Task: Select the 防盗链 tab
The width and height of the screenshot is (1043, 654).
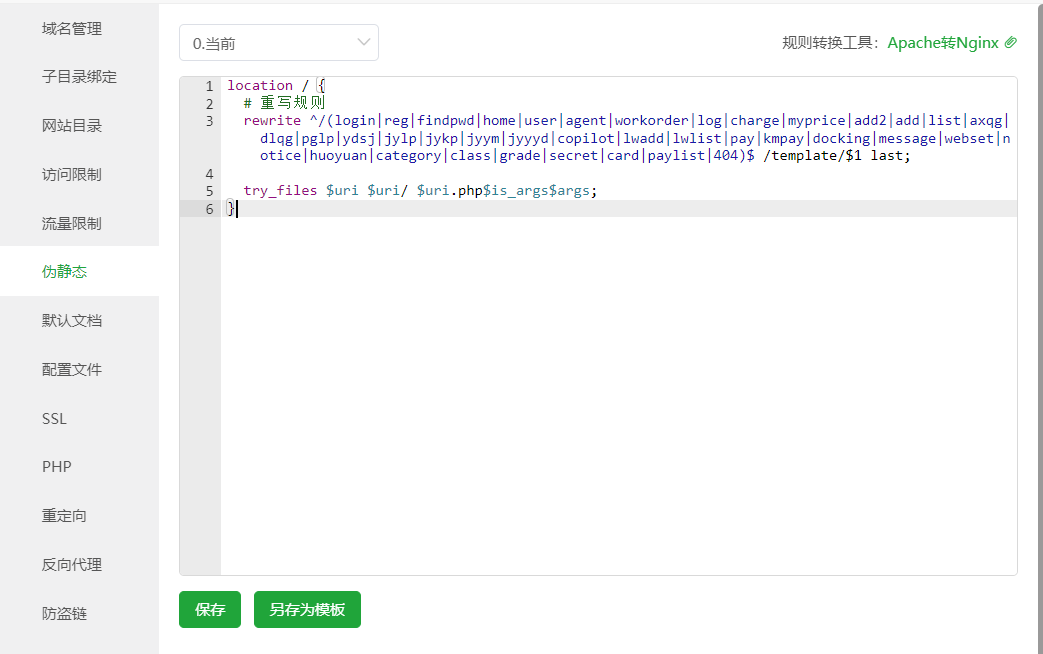Action: point(64,613)
